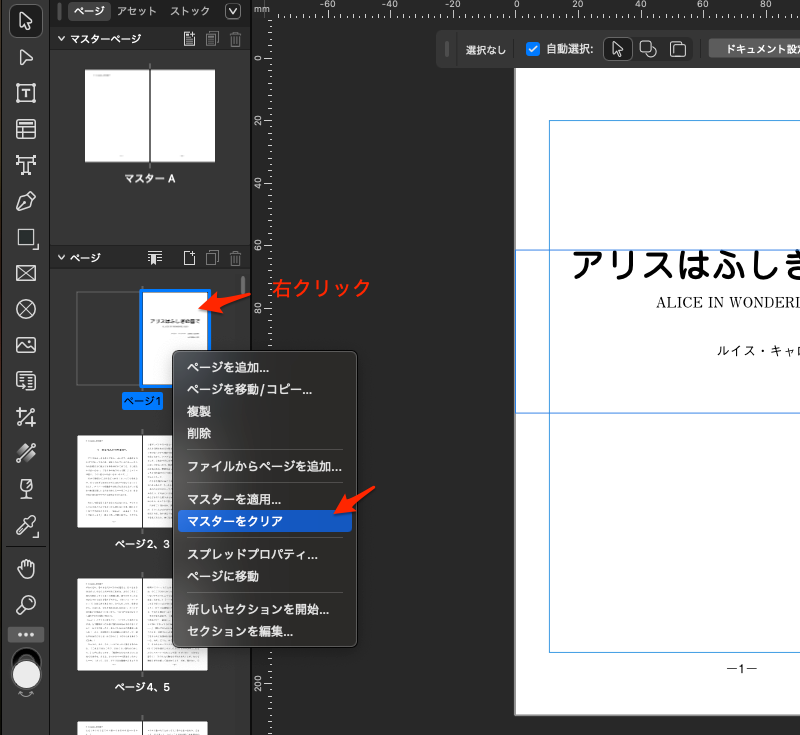
Task: Open the panel options dropdown beside ストック
Action: coord(233,11)
